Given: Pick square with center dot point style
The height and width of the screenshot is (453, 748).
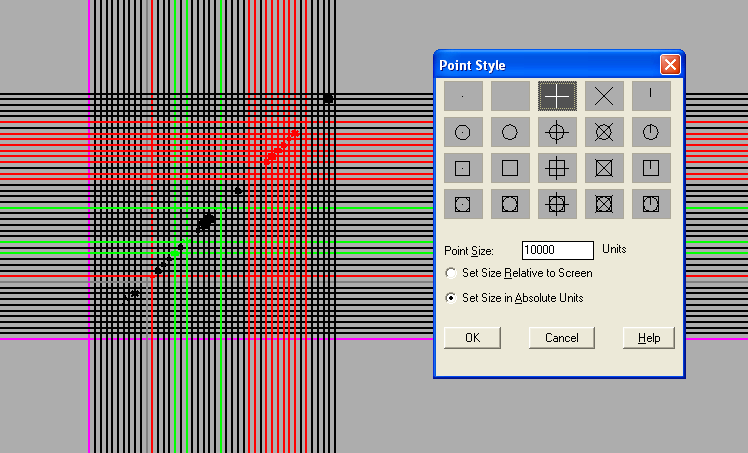Looking at the screenshot, I should pos(463,168).
